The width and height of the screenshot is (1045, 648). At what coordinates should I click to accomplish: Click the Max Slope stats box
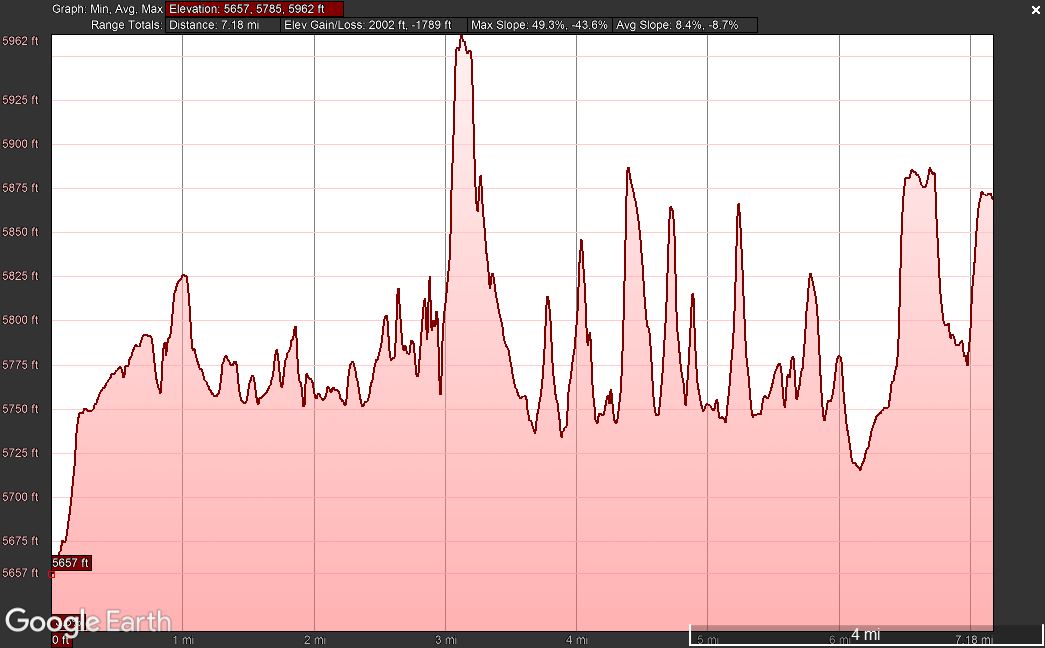pyautogui.click(x=538, y=25)
